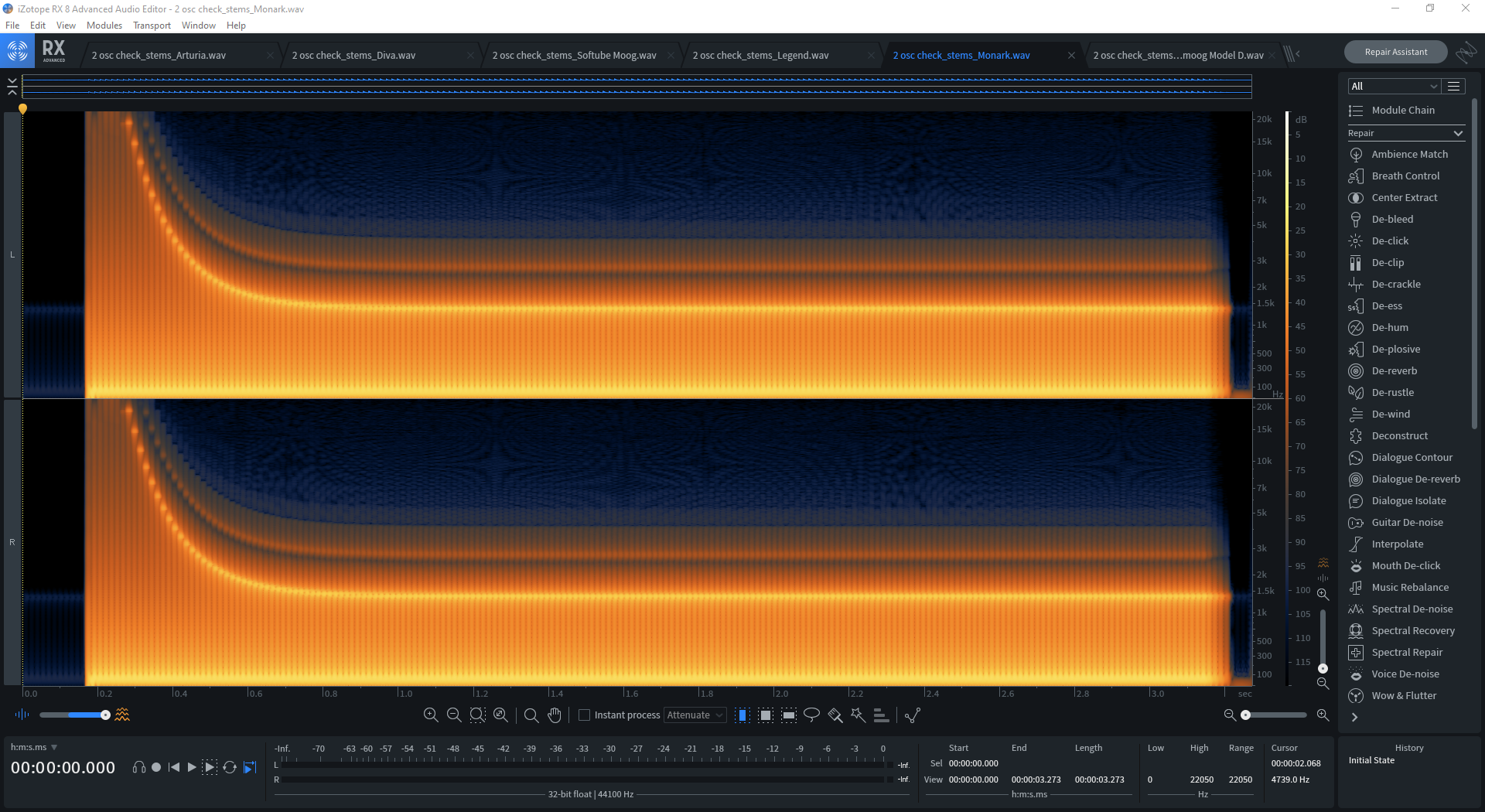1485x812 pixels.
Task: Open the Attenuate instant process dropdown
Action: [x=695, y=715]
